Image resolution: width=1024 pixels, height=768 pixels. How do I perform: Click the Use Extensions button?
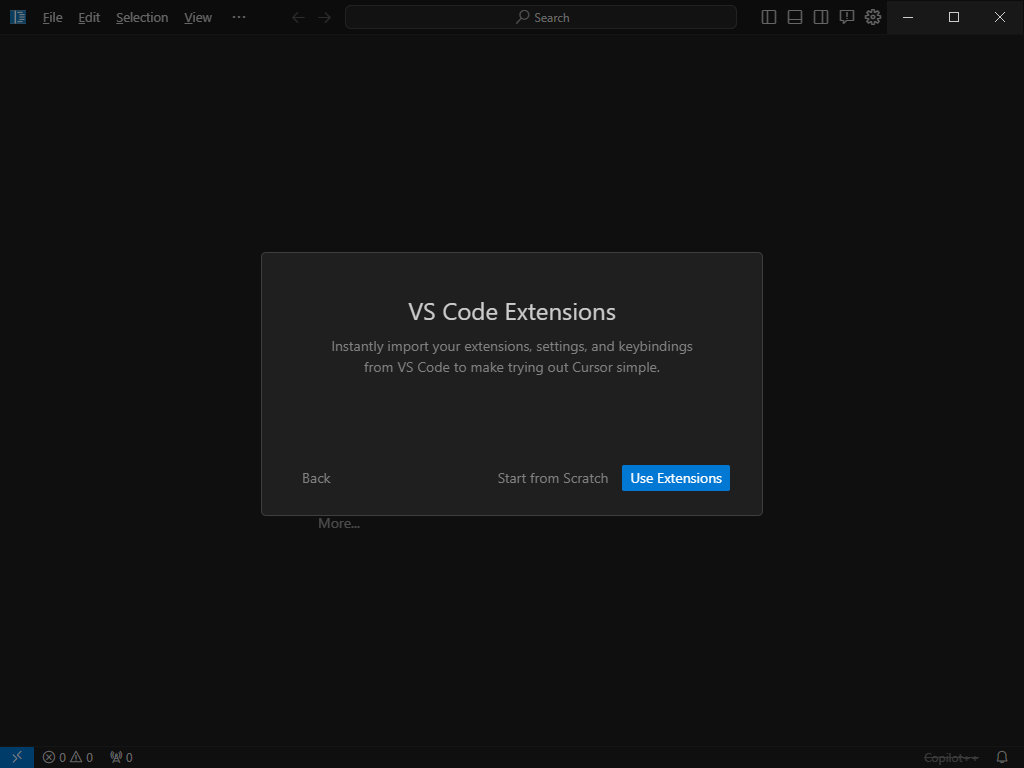coord(676,478)
